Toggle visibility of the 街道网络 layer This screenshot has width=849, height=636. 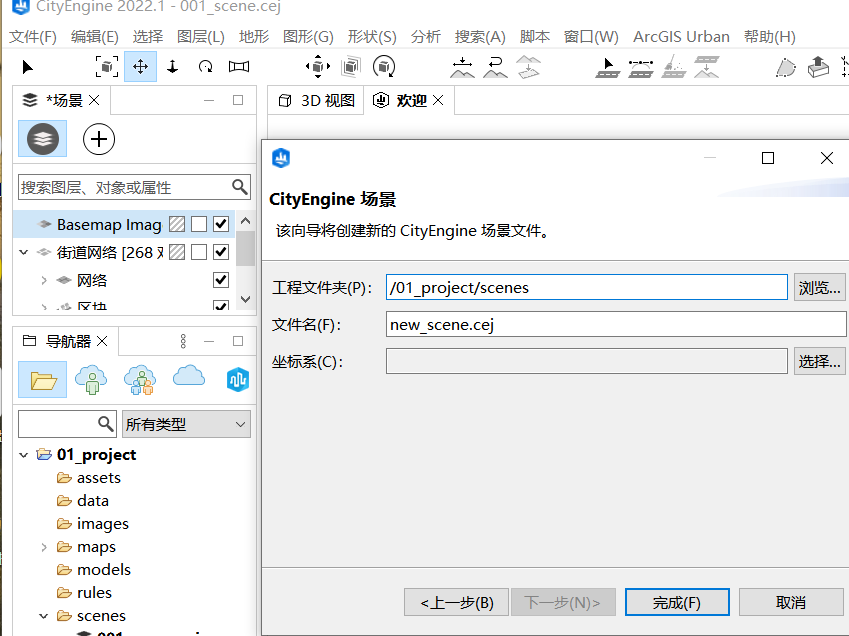(x=221, y=251)
